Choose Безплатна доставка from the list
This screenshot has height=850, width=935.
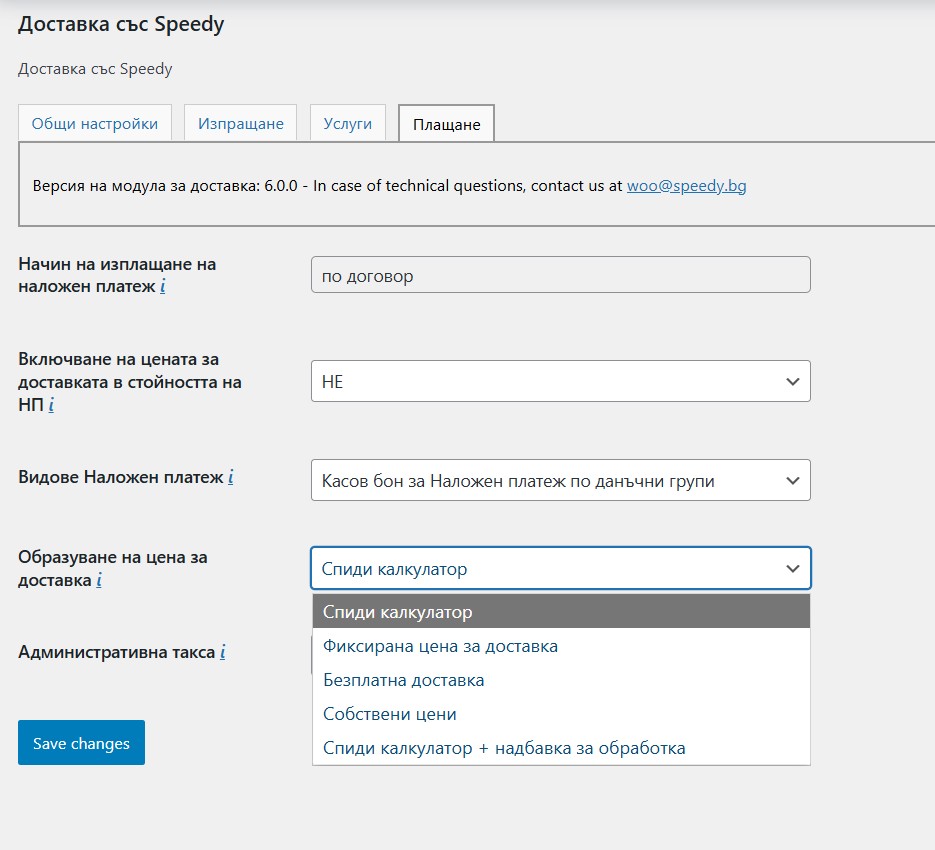pos(404,679)
